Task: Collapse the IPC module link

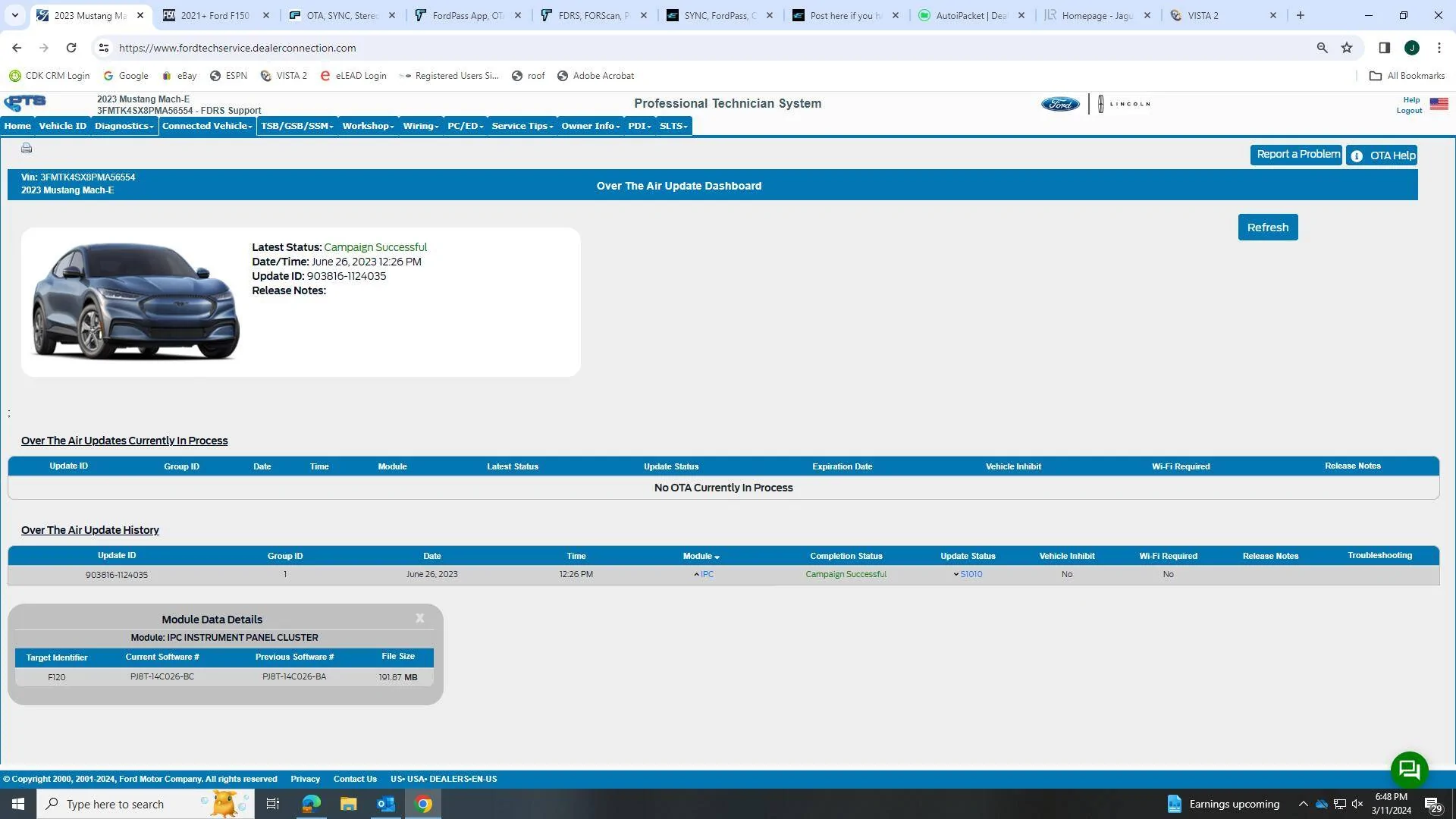Action: click(x=704, y=575)
